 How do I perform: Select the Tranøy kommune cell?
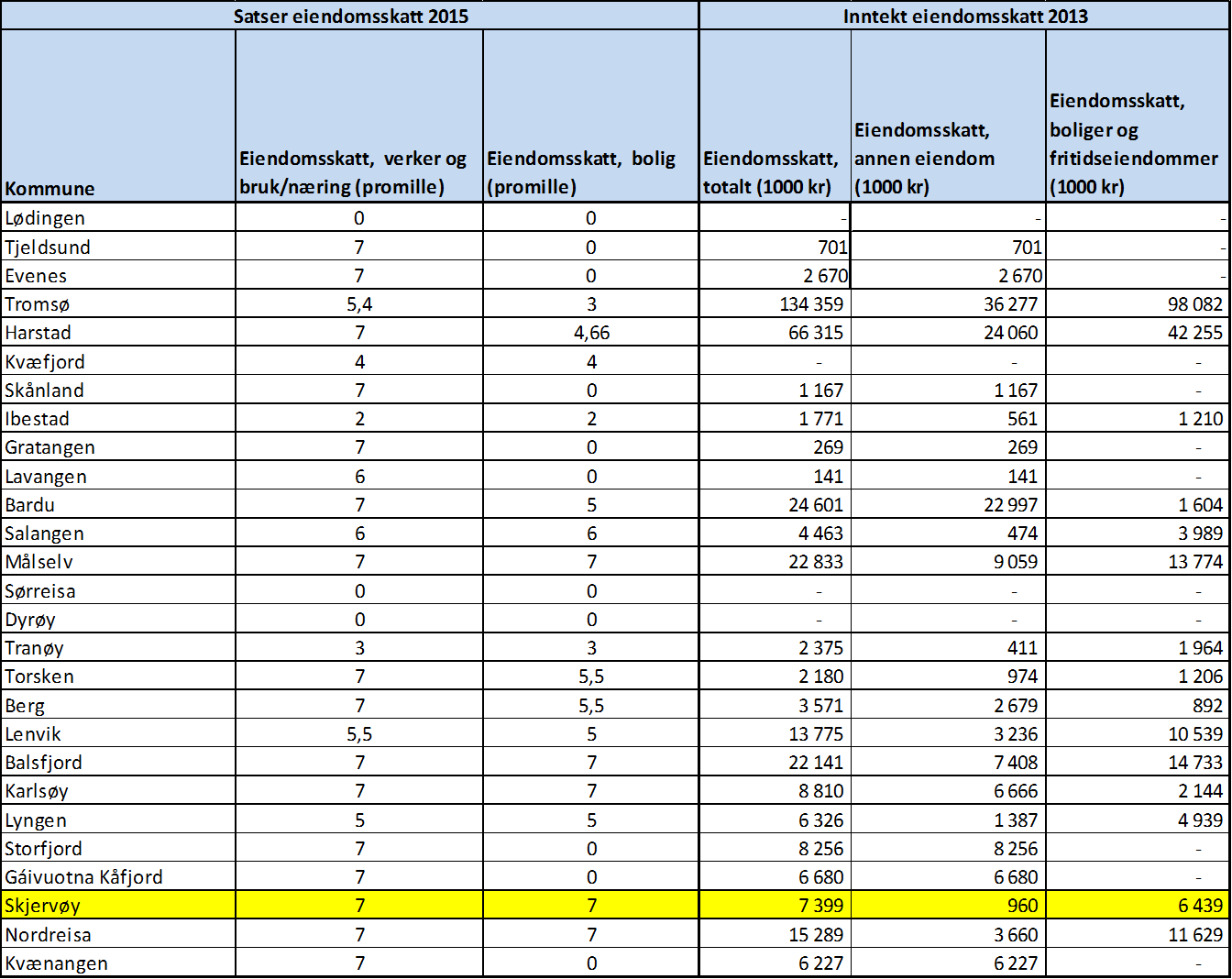click(118, 647)
